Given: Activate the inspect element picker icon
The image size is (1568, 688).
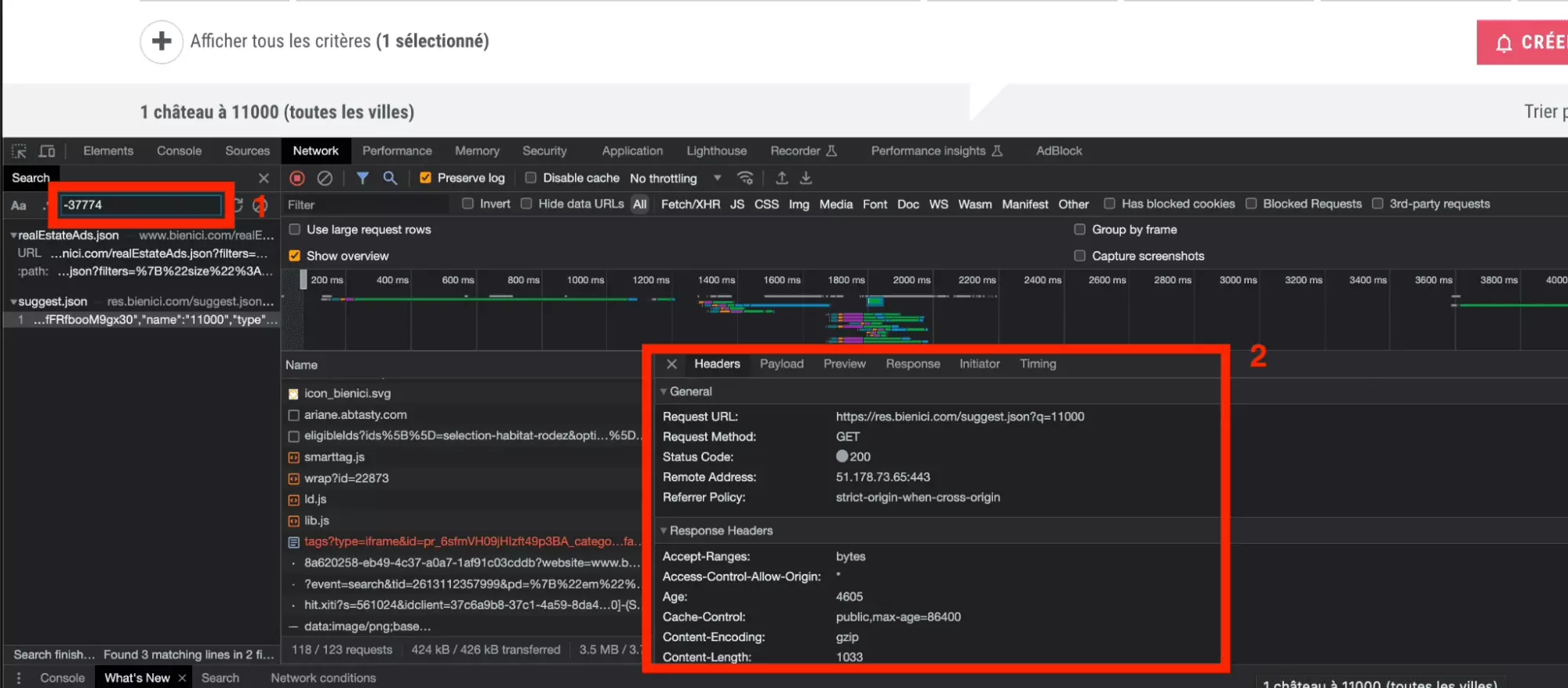Looking at the screenshot, I should [x=19, y=151].
